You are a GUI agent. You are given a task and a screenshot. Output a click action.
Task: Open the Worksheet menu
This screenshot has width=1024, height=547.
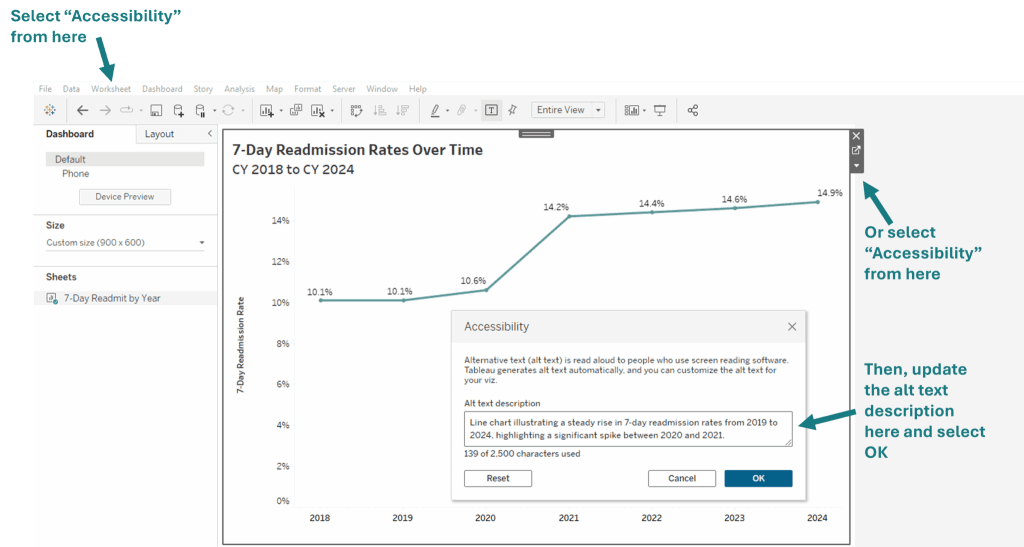pos(110,89)
